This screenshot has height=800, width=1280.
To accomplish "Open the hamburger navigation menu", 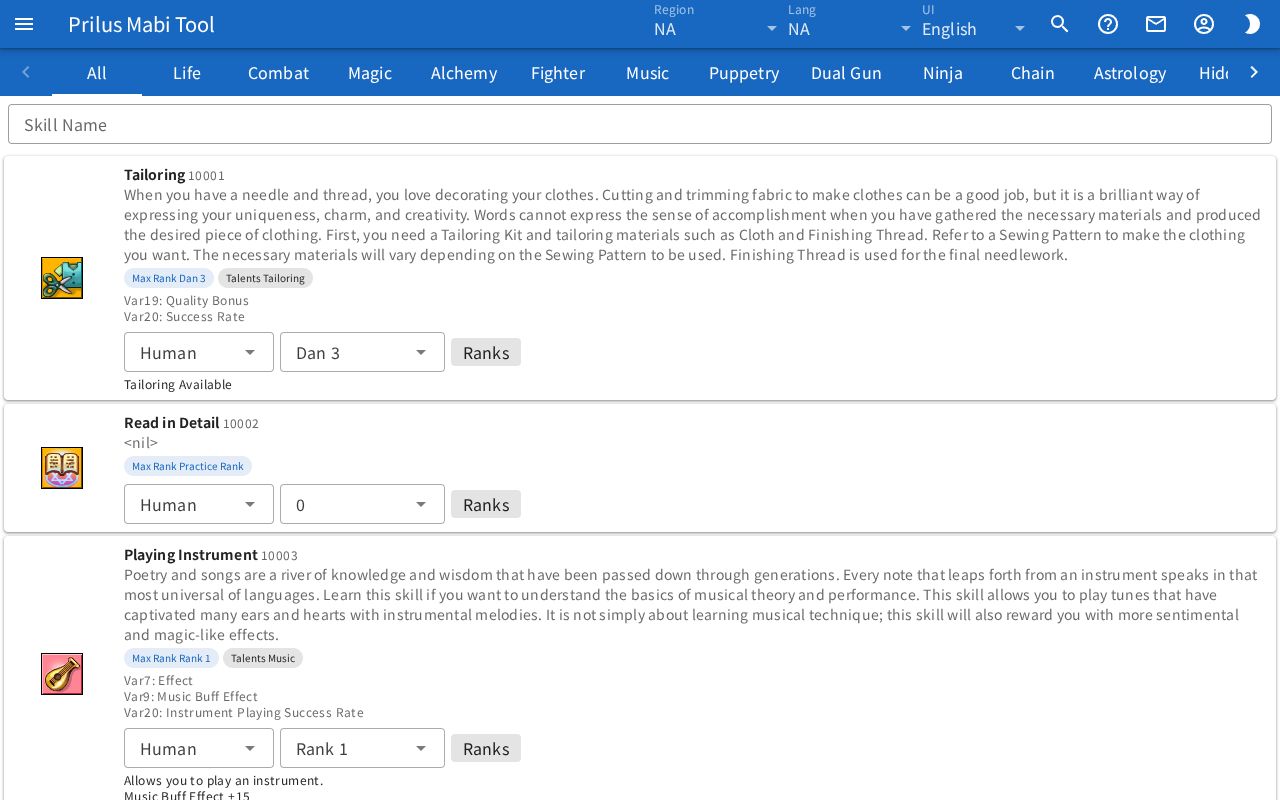I will pos(24,24).
